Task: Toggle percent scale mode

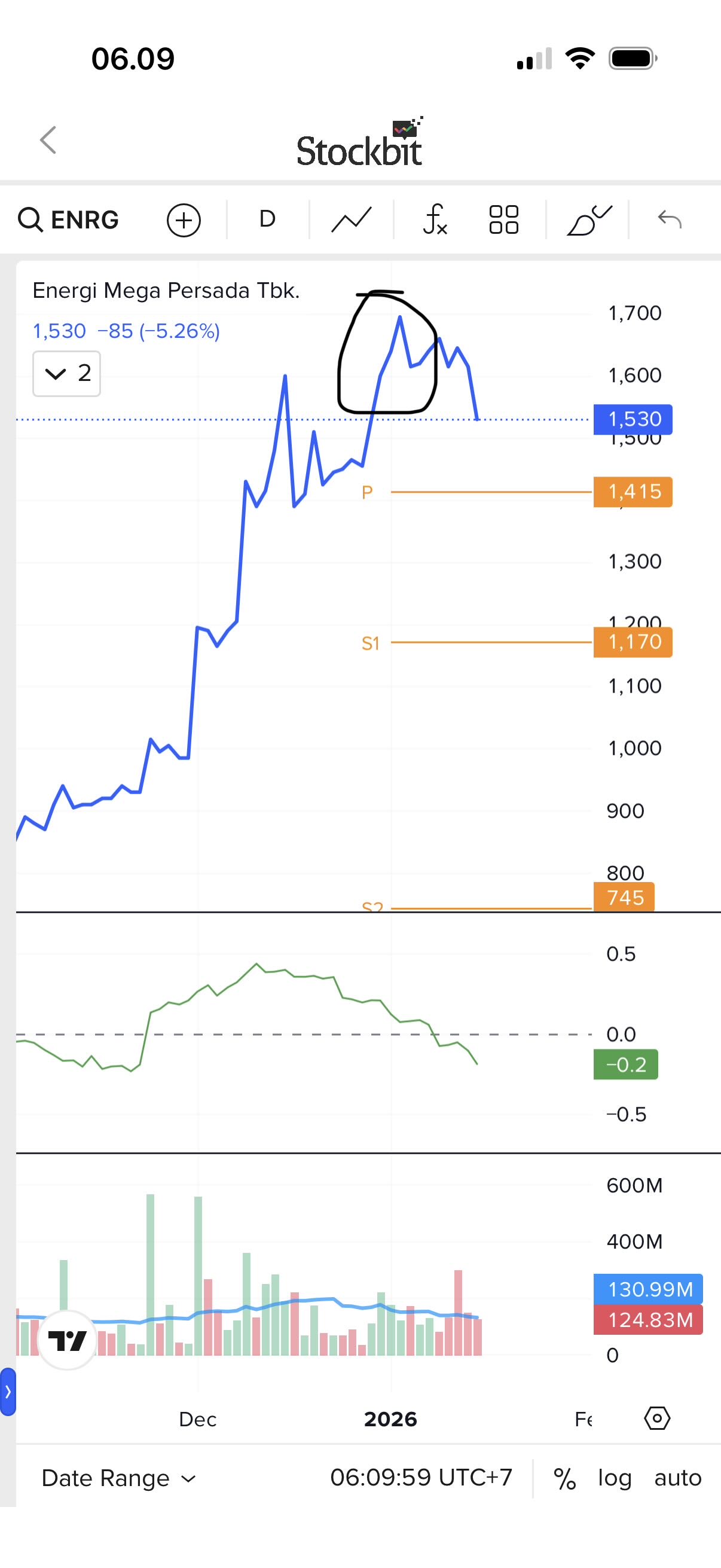Action: (x=564, y=1478)
